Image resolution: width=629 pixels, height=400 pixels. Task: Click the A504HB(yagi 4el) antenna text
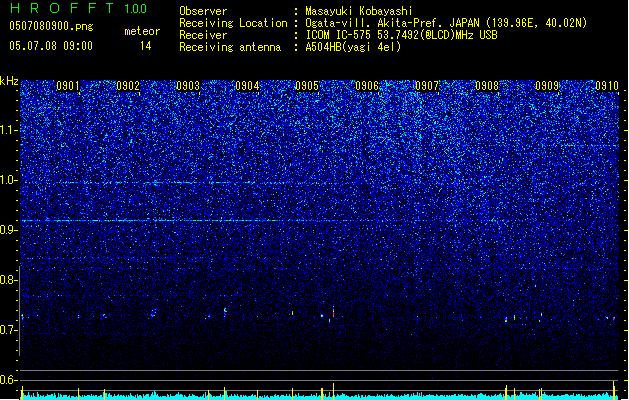click(x=353, y=47)
